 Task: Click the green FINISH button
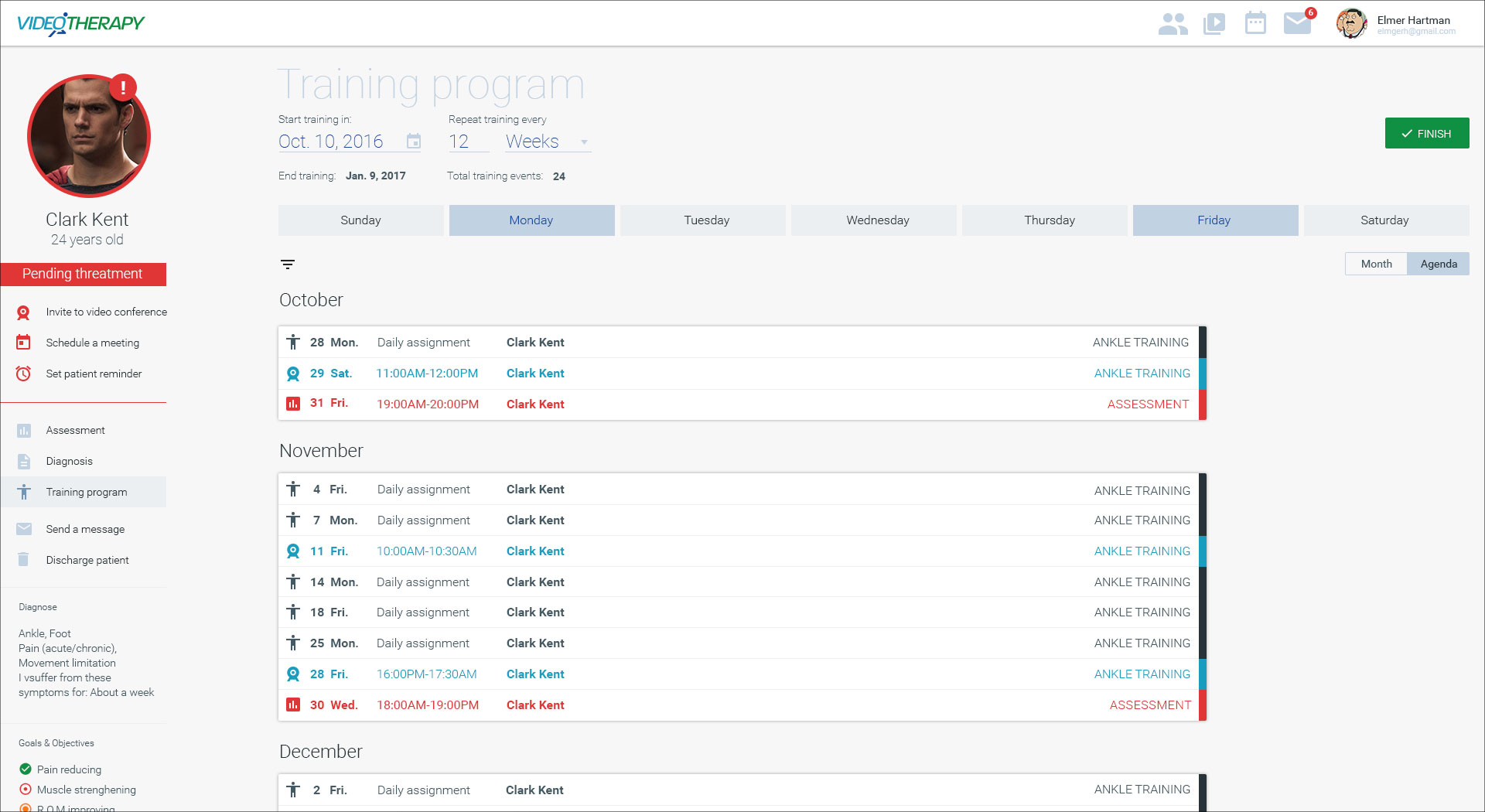point(1426,133)
